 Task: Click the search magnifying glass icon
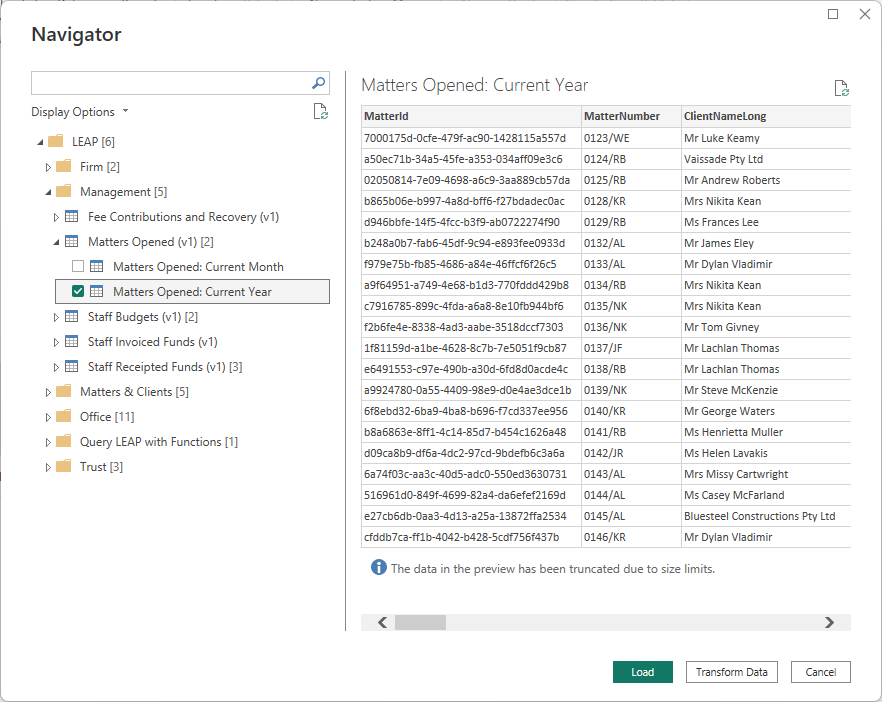(317, 83)
